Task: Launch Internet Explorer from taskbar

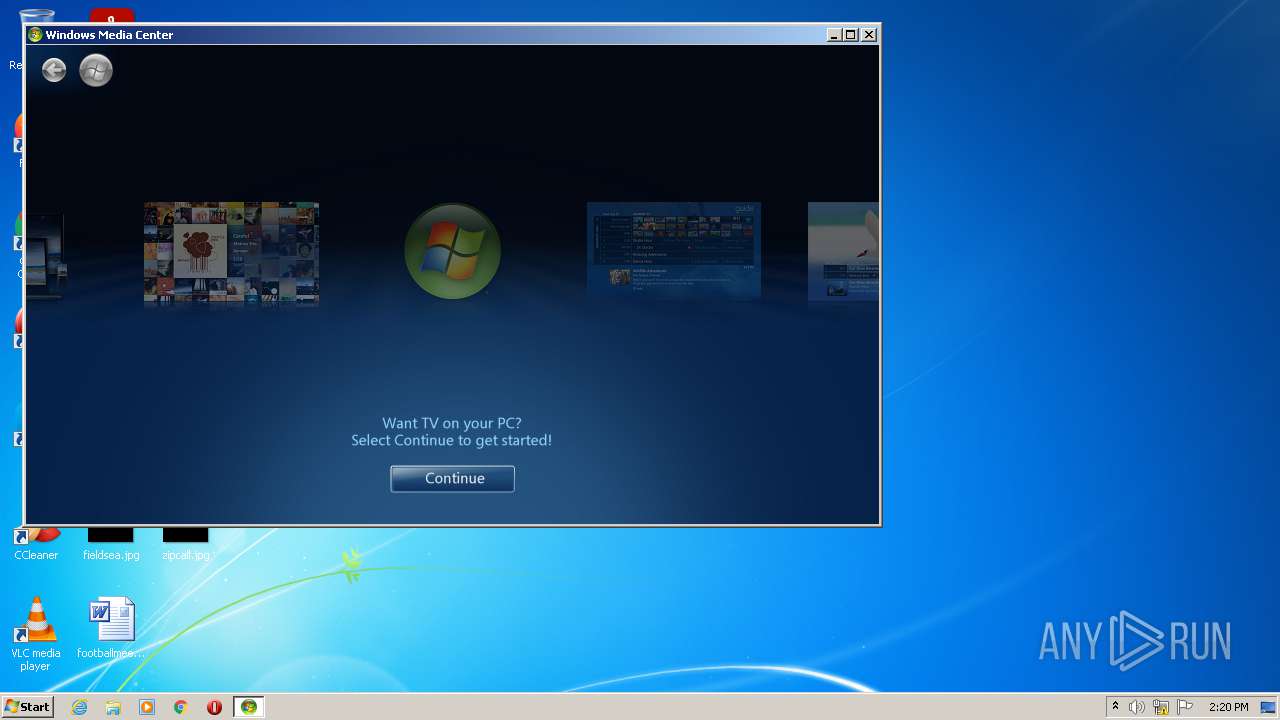Action: coord(80,707)
